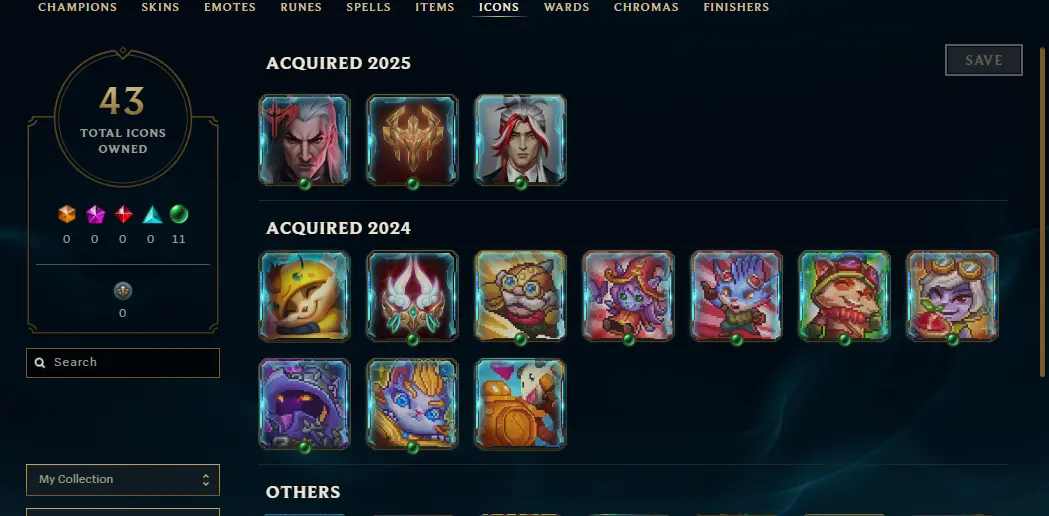Open the Chromas tab
The height and width of the screenshot is (516, 1049).
pyautogui.click(x=646, y=7)
